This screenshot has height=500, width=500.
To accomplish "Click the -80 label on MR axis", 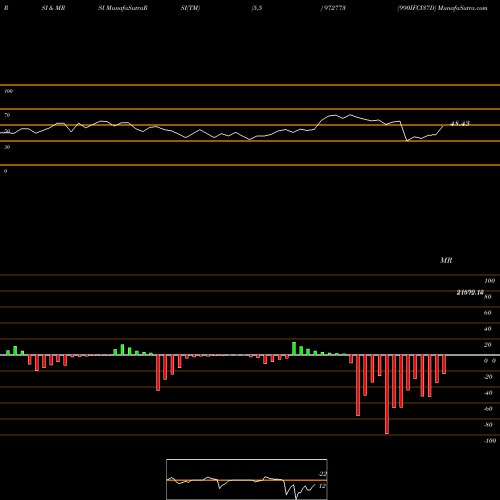I will 488,425.
